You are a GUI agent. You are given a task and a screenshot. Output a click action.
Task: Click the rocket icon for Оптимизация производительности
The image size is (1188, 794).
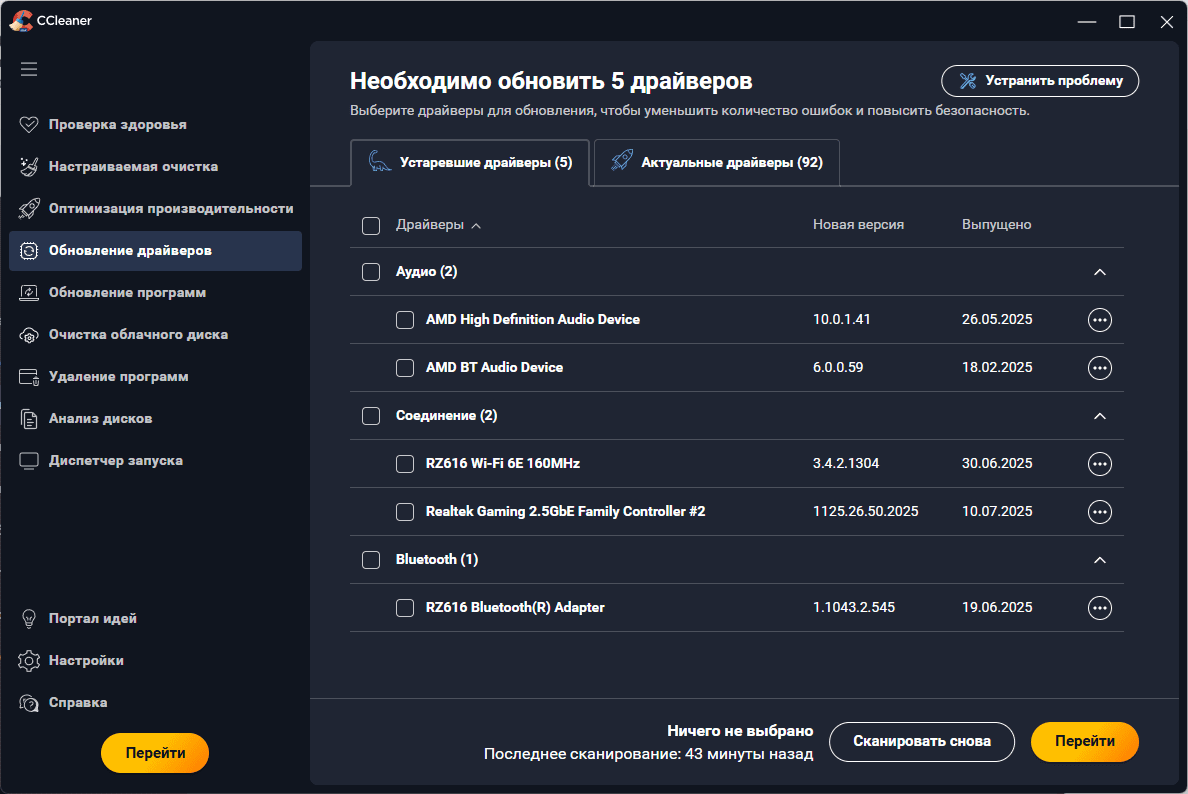pos(29,208)
